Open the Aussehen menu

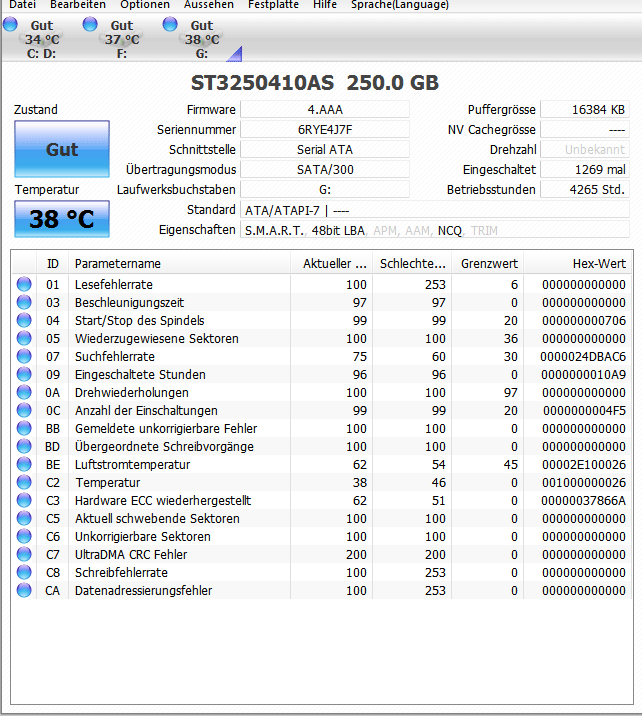pyautogui.click(x=209, y=5)
